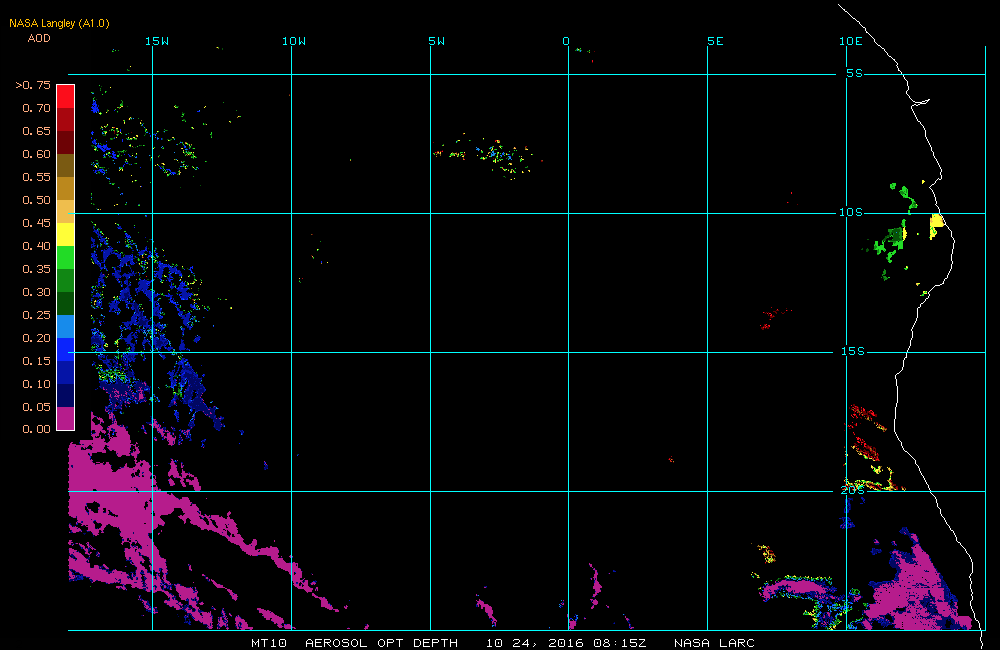Click the 10W longitude label
Viewport: 1000px width, 650px height.
point(294,41)
